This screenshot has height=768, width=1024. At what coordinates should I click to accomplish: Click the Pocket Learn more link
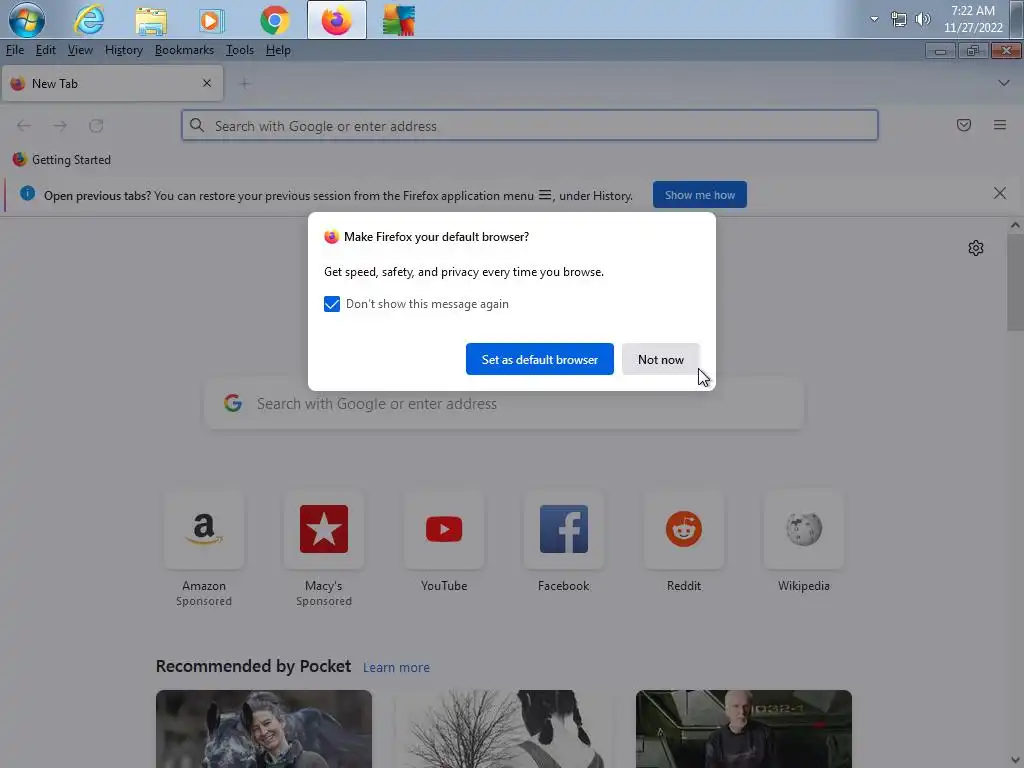[x=396, y=667]
